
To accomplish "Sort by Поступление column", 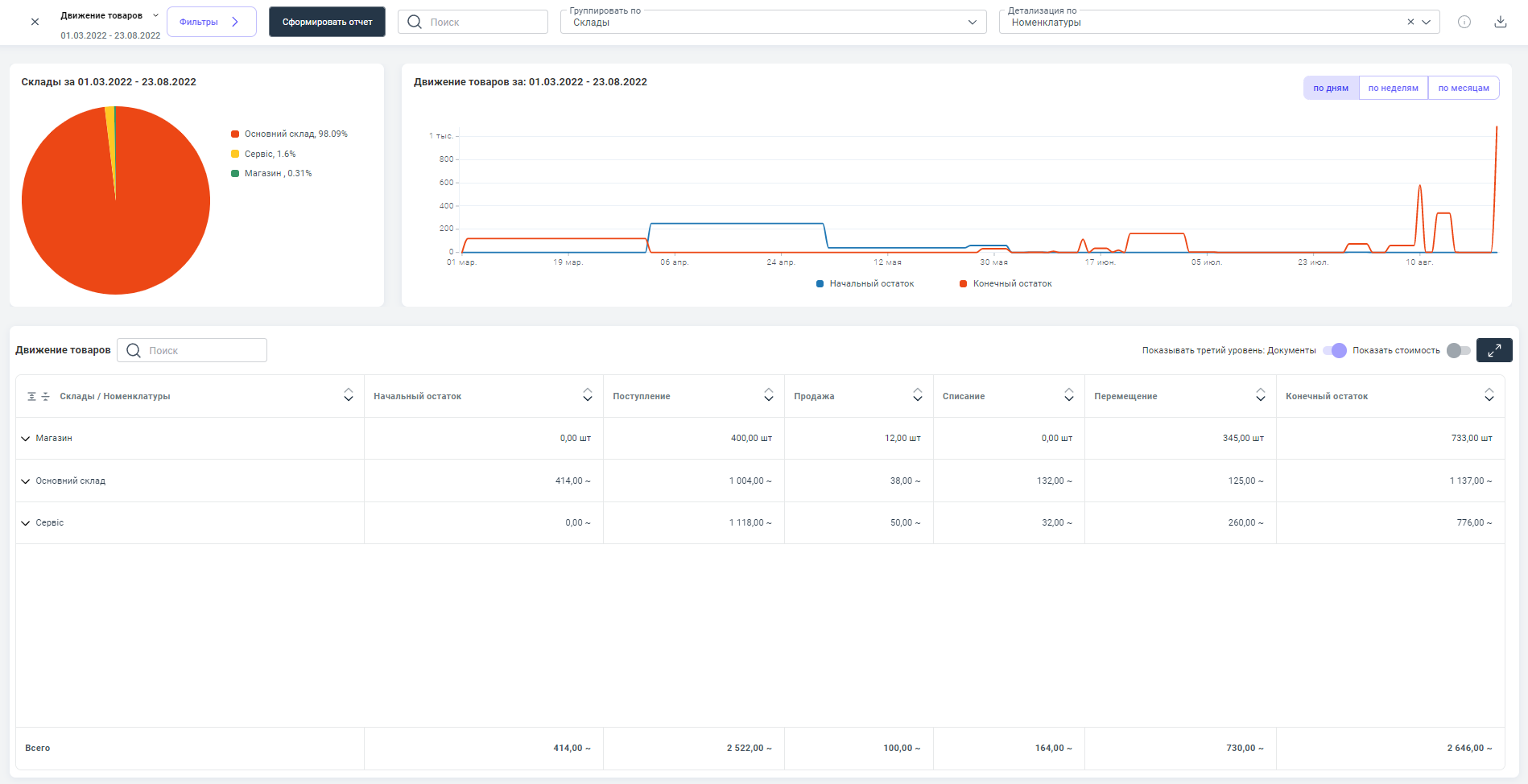I will click(768, 395).
